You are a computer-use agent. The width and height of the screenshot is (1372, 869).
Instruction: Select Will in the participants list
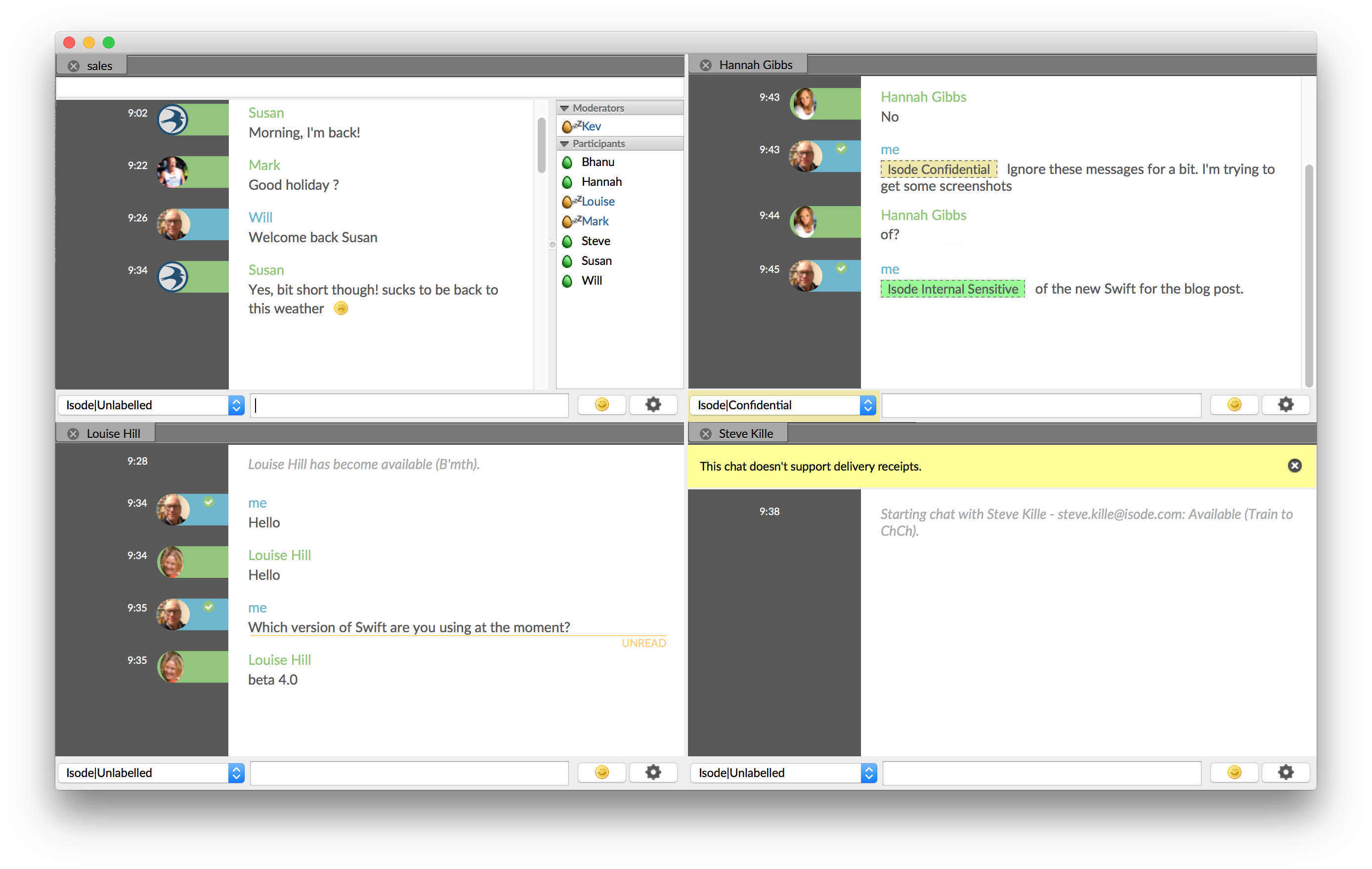(x=620, y=280)
